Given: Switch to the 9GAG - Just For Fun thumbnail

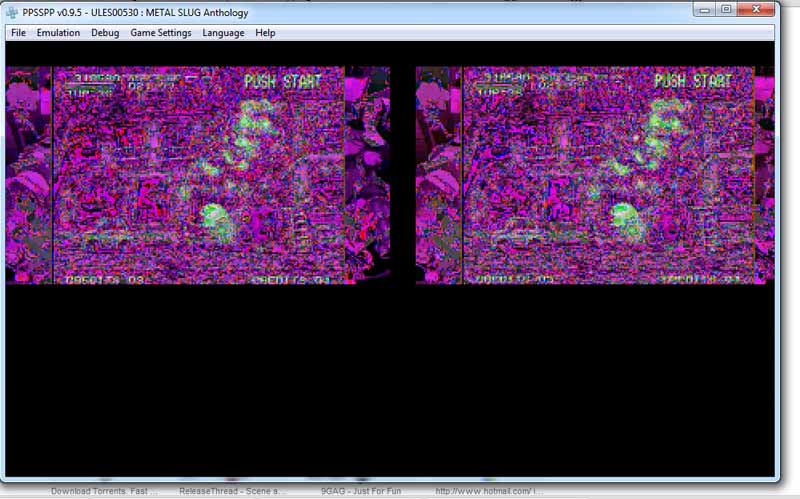Looking at the screenshot, I should coord(358,491).
